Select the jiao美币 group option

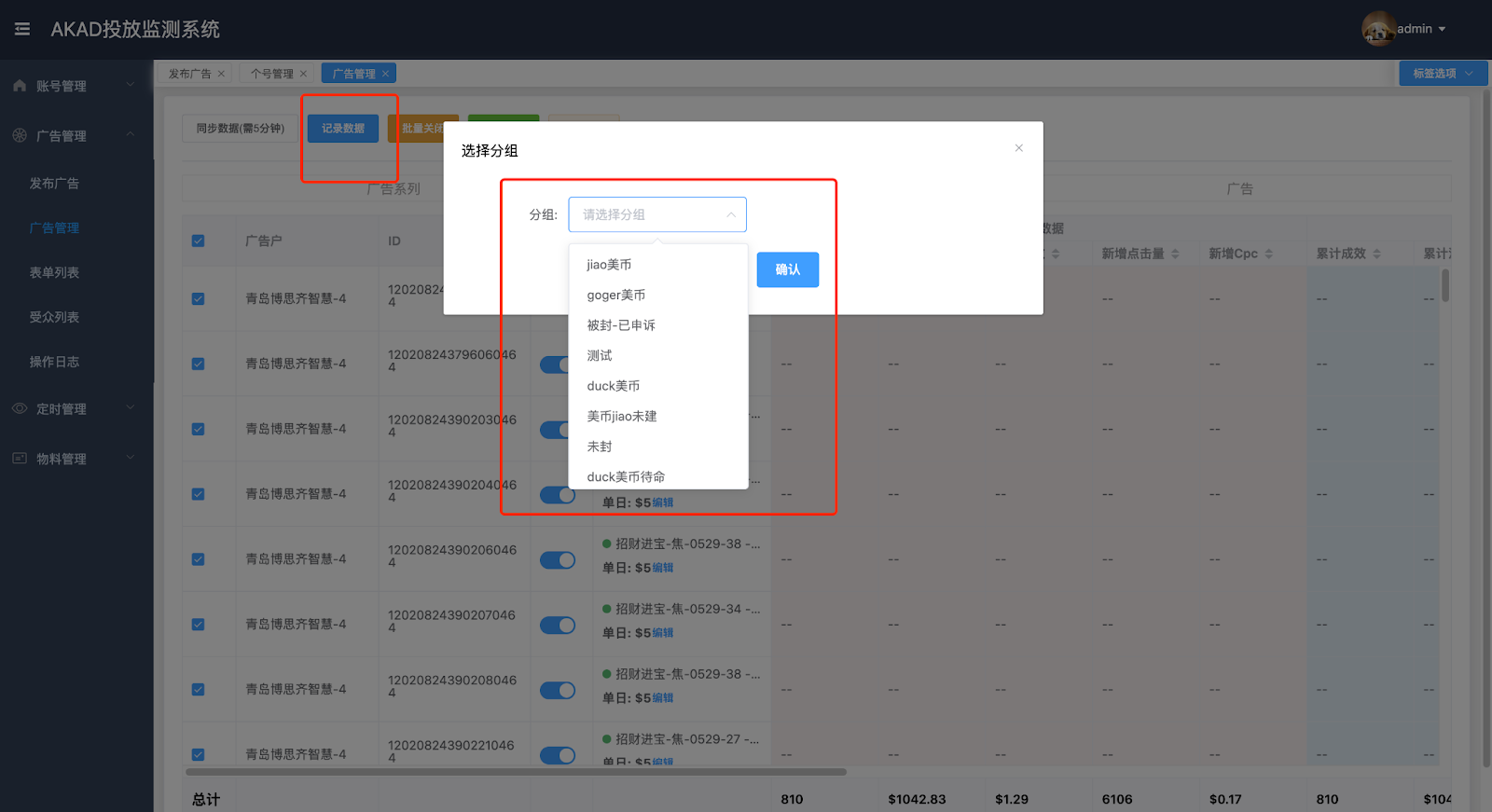point(609,265)
